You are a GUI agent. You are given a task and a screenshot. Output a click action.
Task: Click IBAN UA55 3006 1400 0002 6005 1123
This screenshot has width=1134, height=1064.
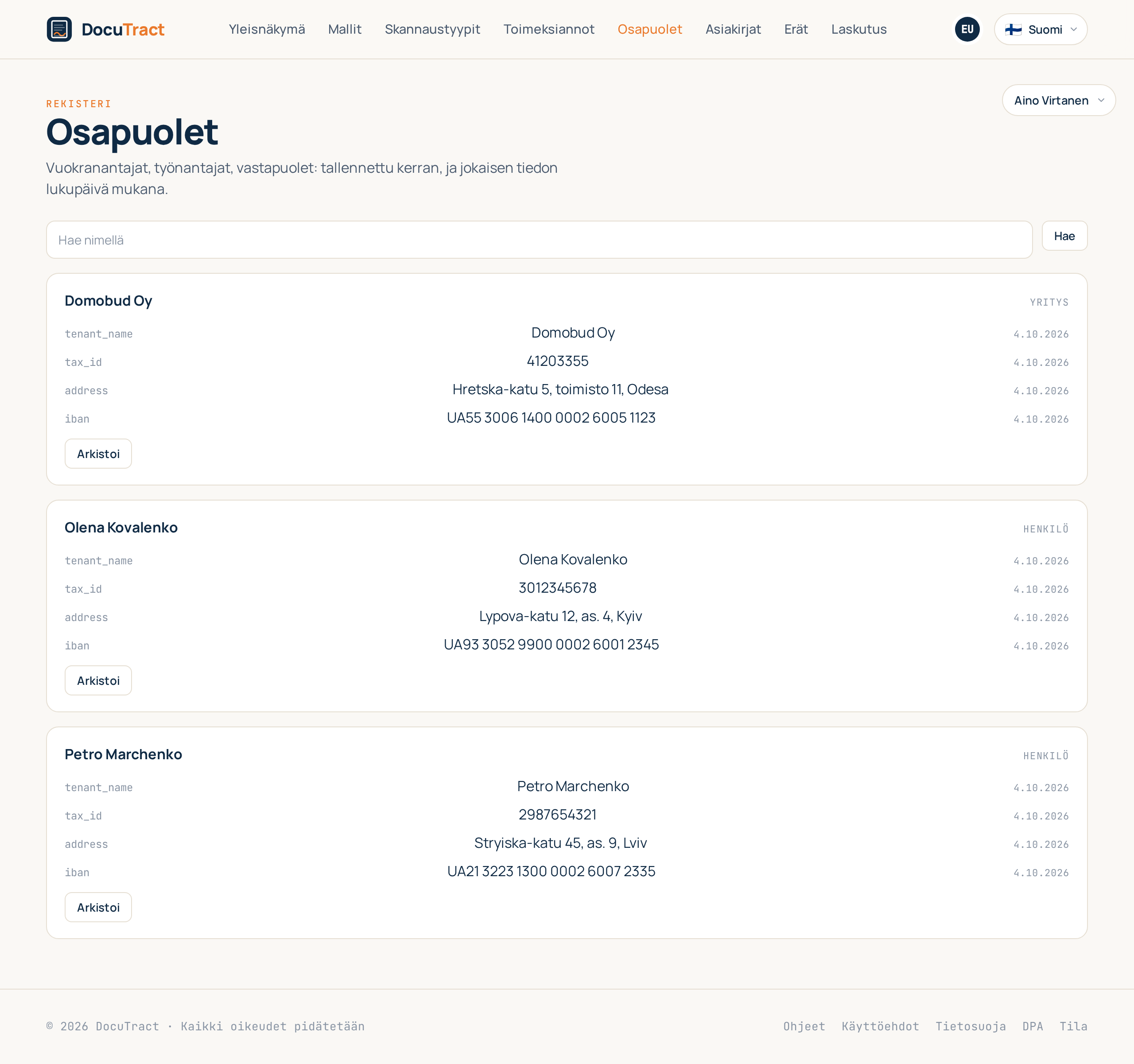[x=551, y=418]
